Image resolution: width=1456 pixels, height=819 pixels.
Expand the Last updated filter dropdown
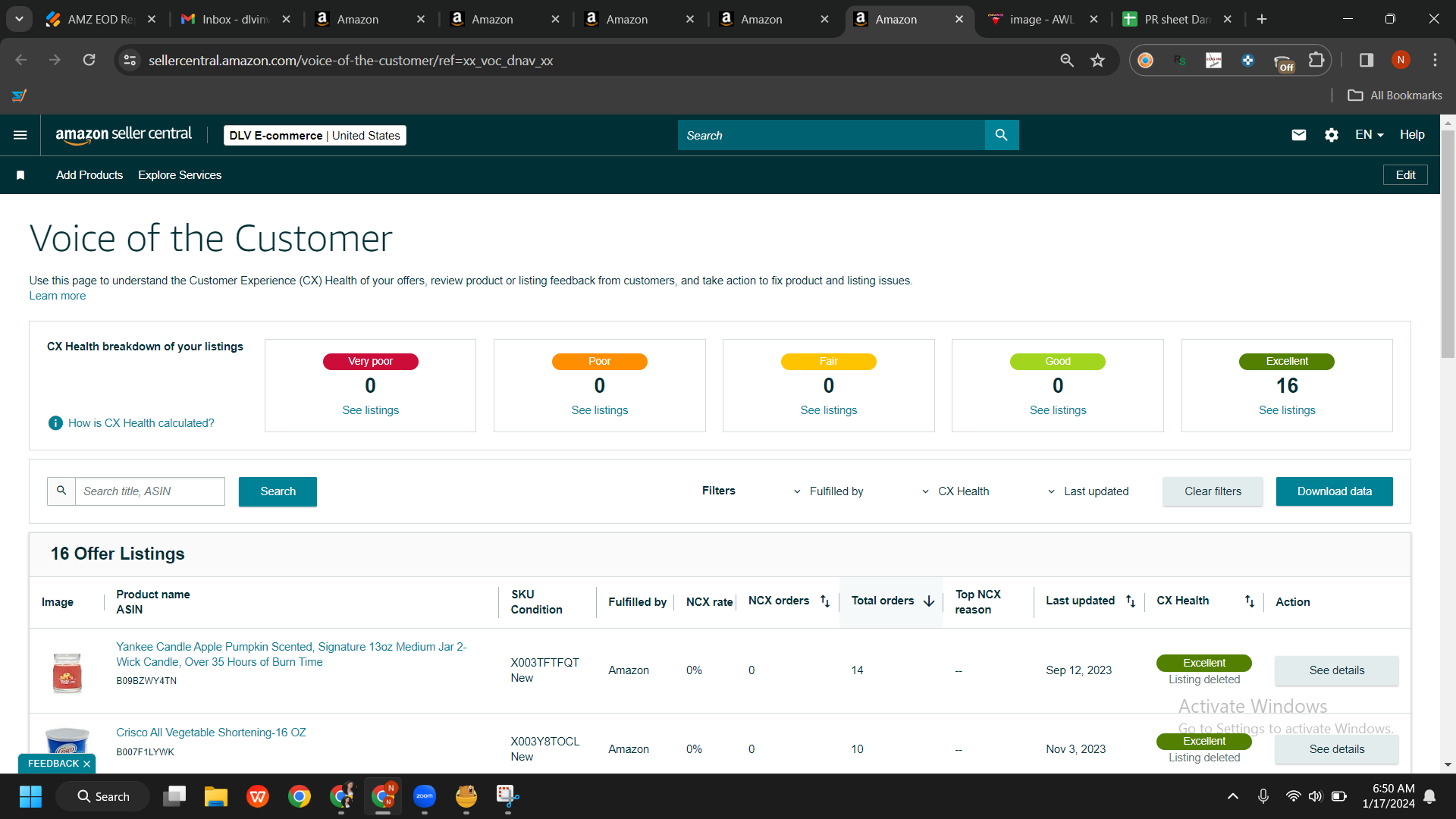click(x=1088, y=491)
